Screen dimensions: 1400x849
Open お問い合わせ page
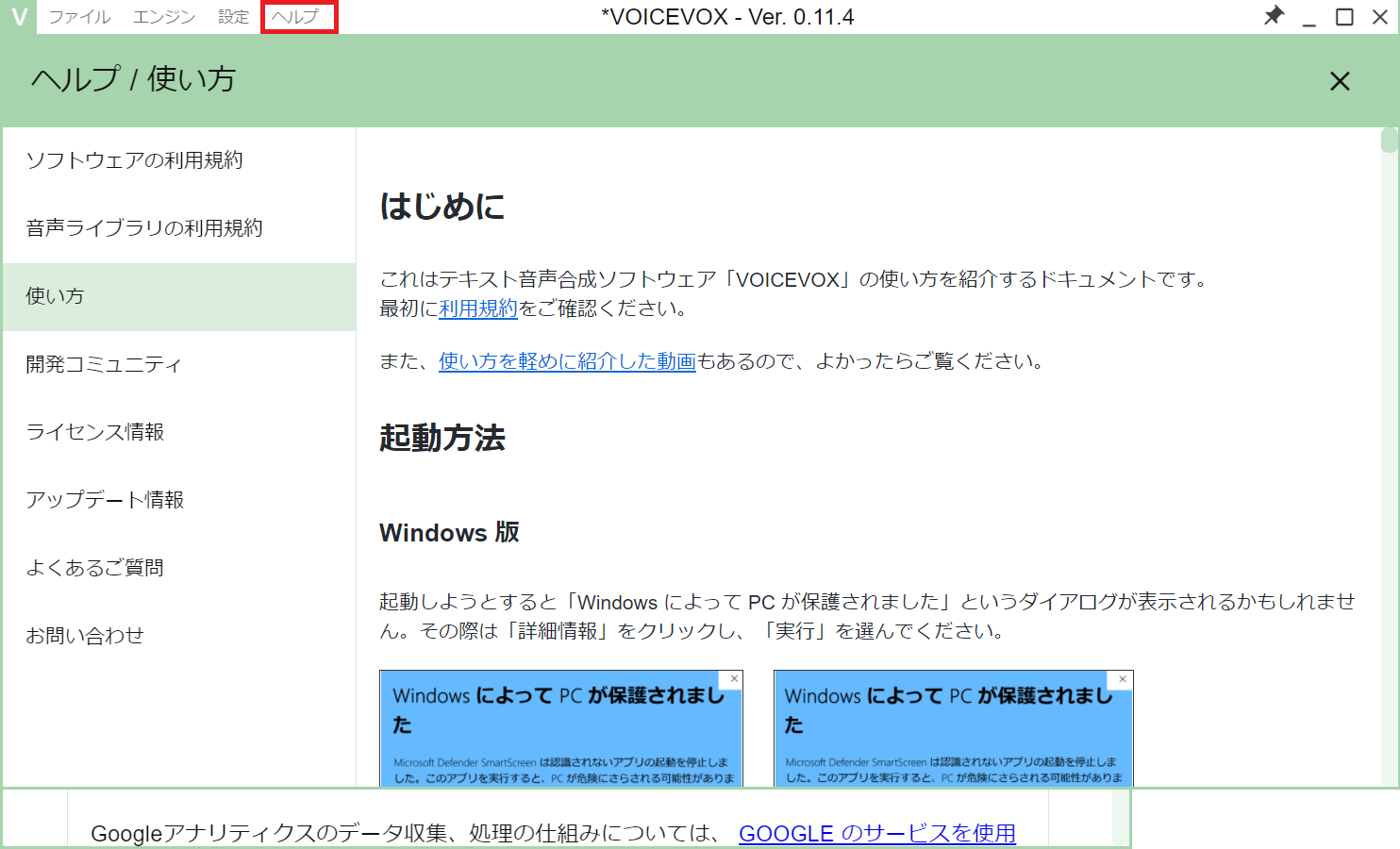179,636
